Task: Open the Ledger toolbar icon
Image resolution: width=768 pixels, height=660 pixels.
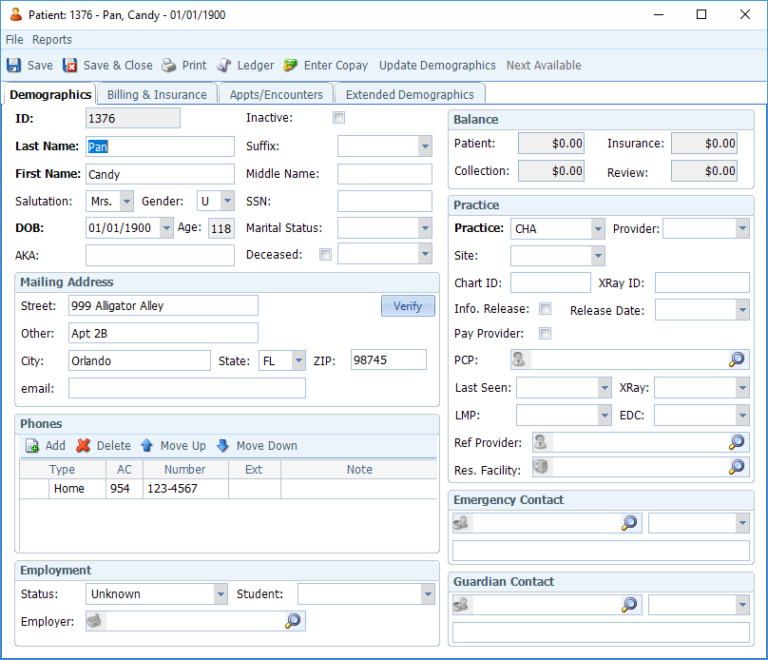Action: (x=224, y=65)
